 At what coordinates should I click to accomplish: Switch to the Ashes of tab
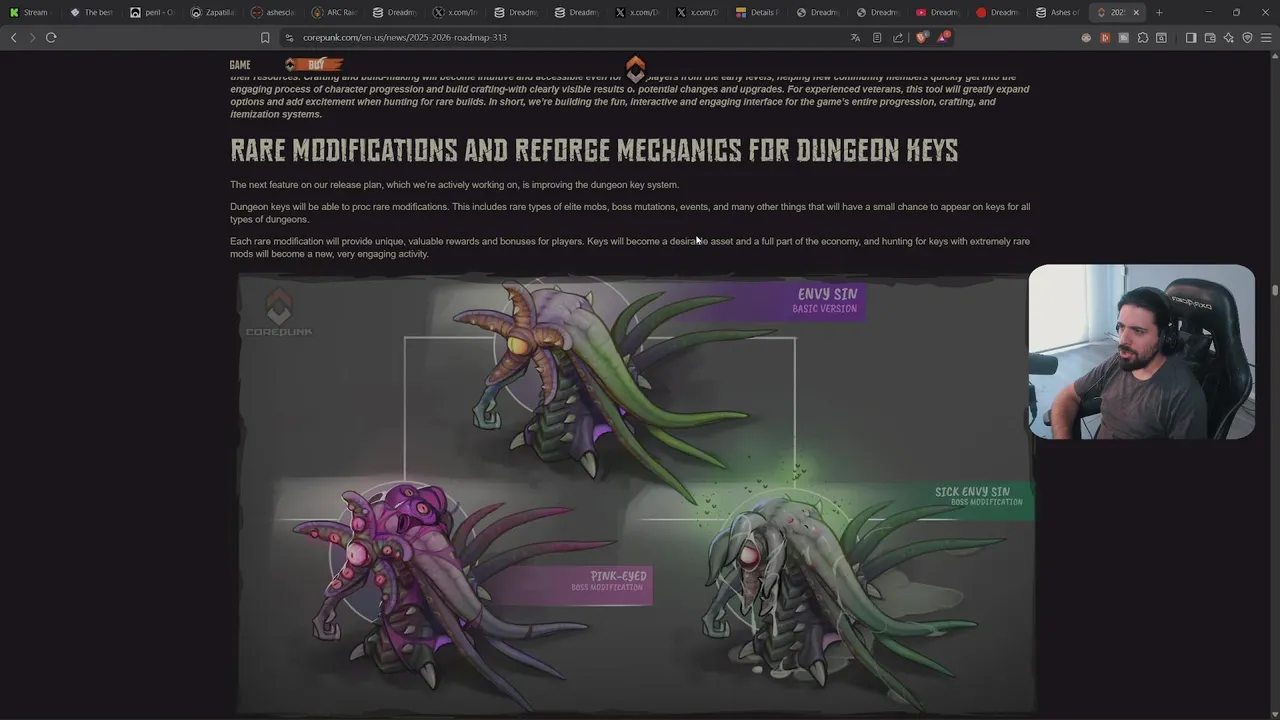1059,12
